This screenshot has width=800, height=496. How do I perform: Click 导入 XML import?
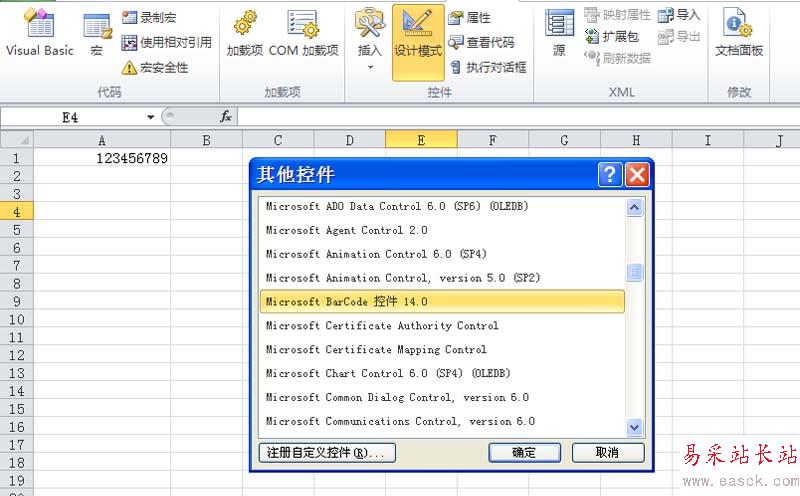(679, 15)
